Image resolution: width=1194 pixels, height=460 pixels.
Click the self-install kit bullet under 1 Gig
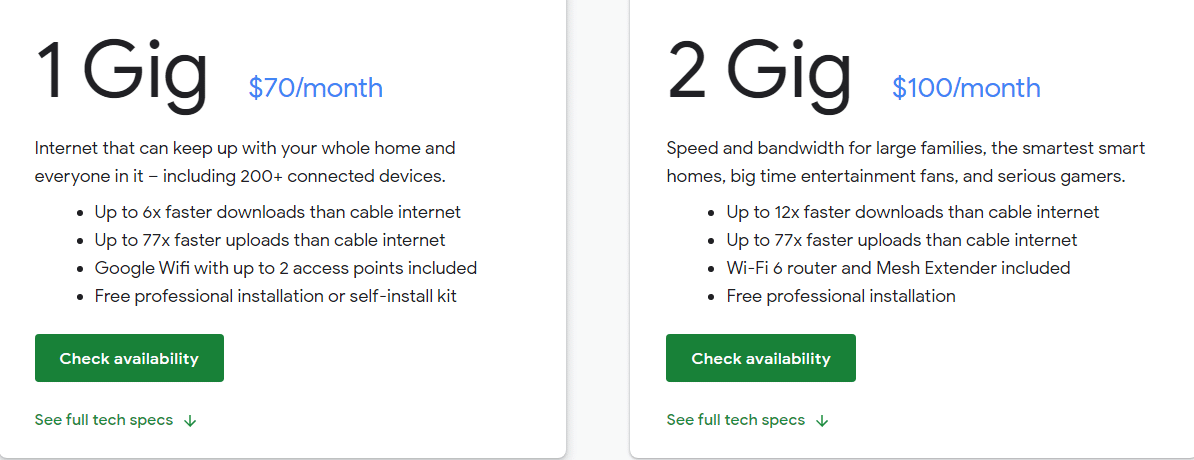coord(276,296)
